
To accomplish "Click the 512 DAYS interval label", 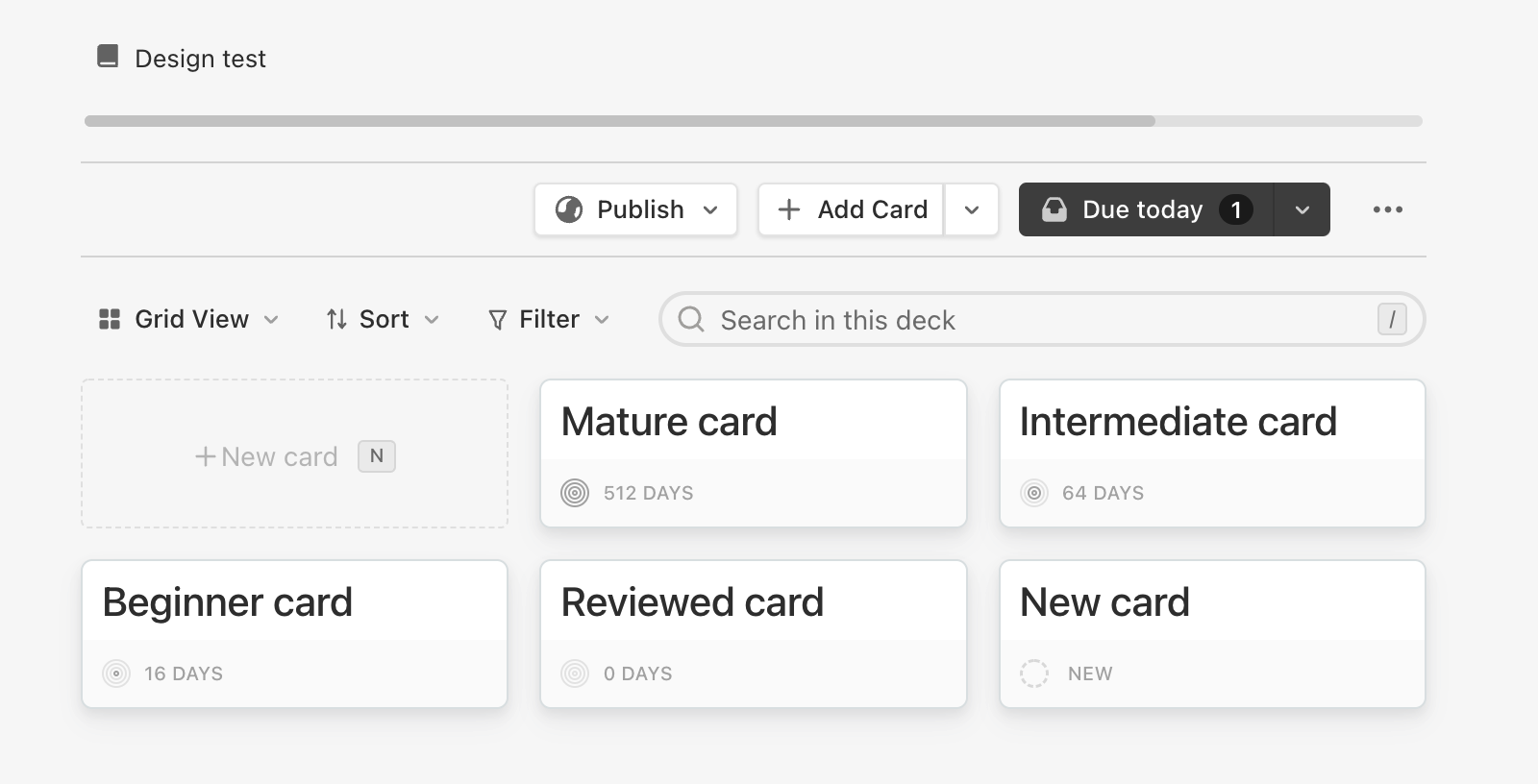I will (649, 493).
